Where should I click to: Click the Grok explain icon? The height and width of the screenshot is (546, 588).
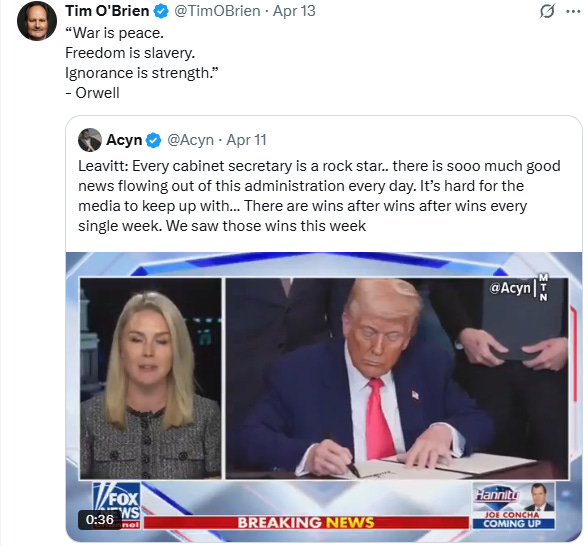pos(547,11)
